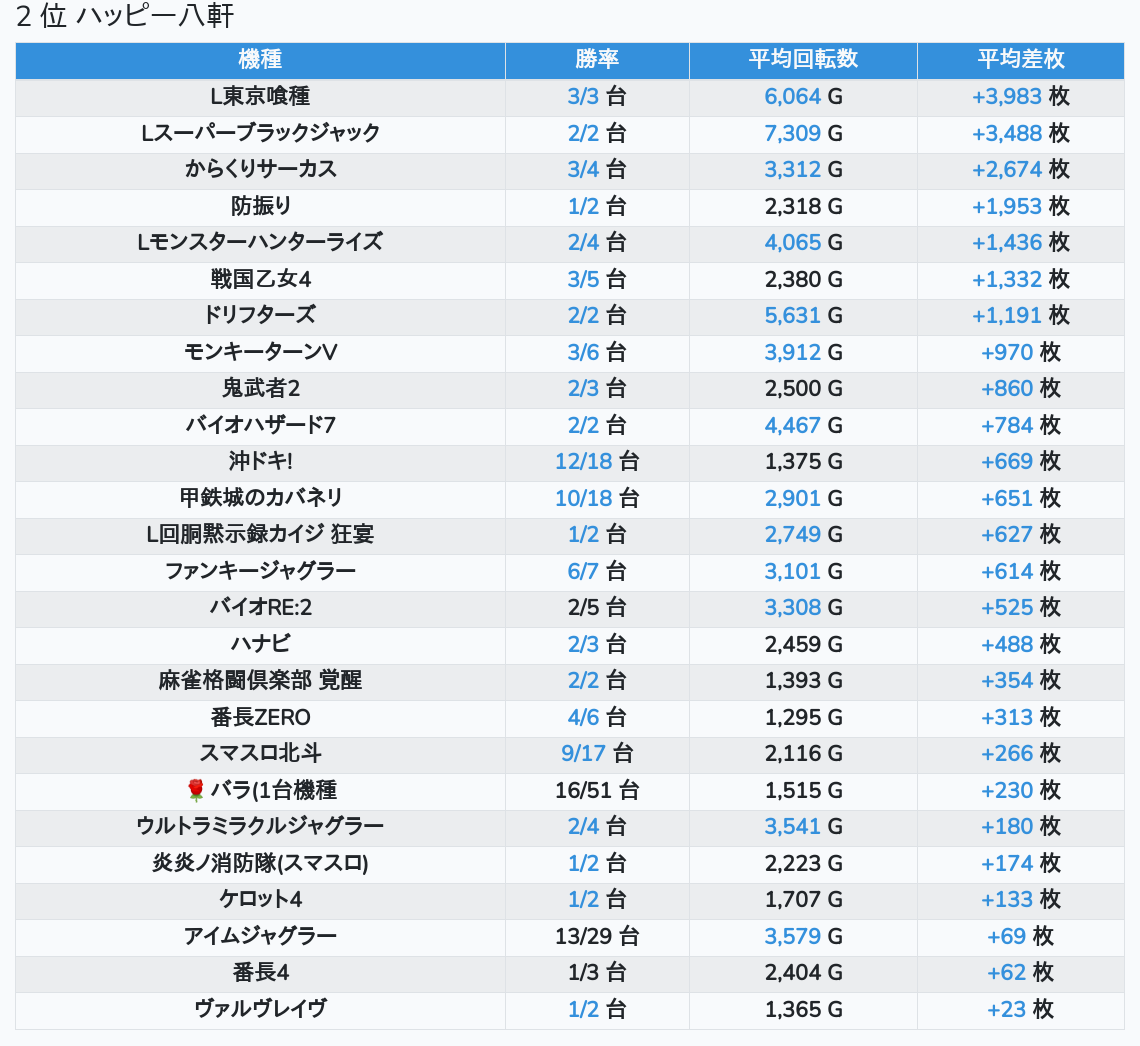Image resolution: width=1140 pixels, height=1046 pixels.
Task: Click the 戦国乙女4 machine name
Action: point(260,279)
